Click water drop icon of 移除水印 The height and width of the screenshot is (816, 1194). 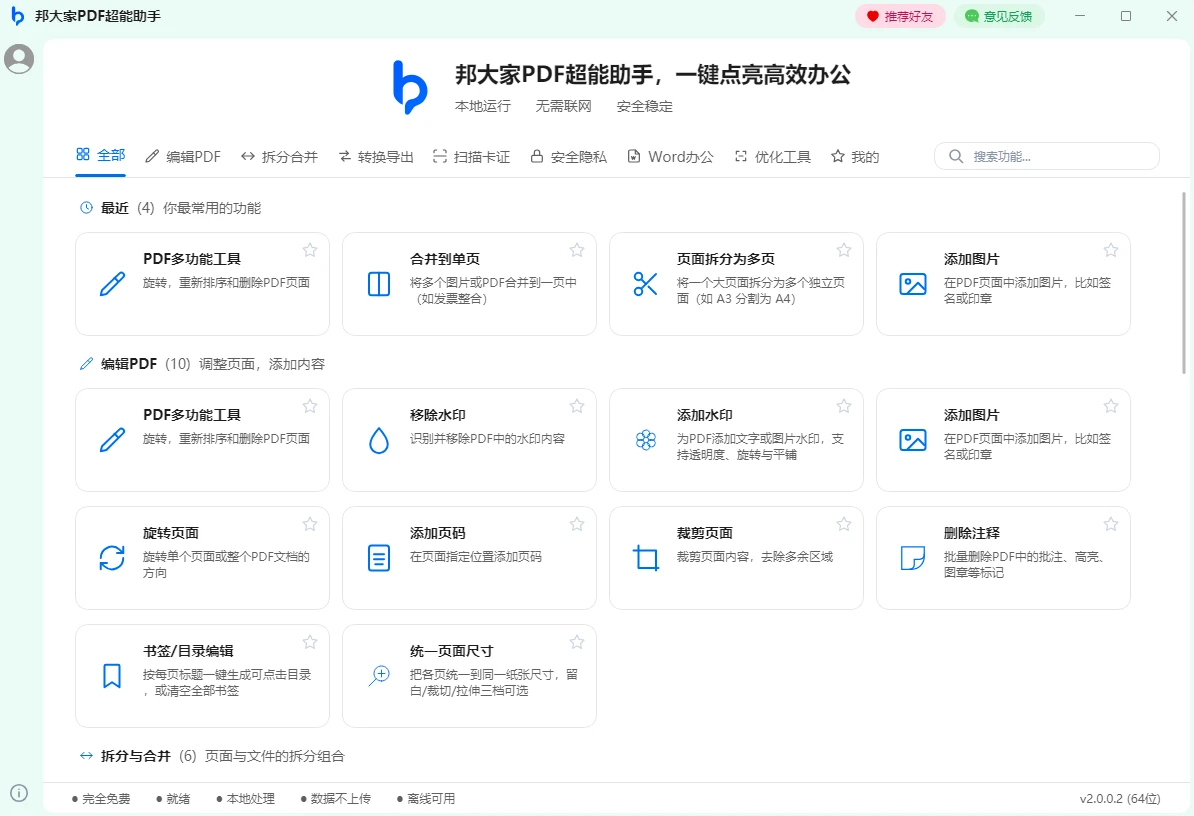379,440
